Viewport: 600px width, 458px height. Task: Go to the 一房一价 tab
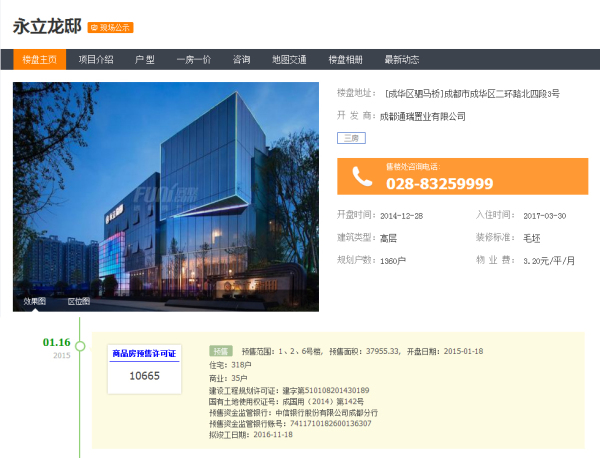(x=193, y=60)
